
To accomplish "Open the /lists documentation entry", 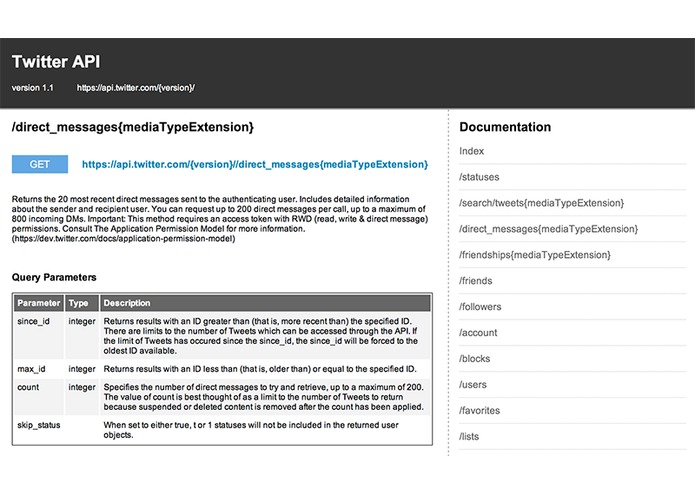I will tap(469, 436).
